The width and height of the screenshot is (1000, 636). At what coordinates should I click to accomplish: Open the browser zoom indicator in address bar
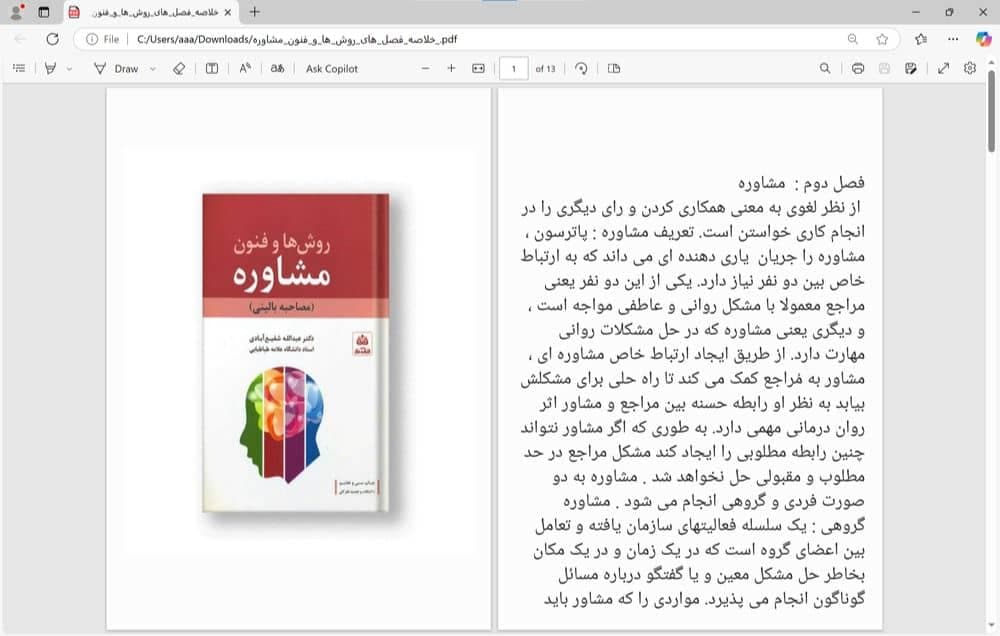point(853,39)
